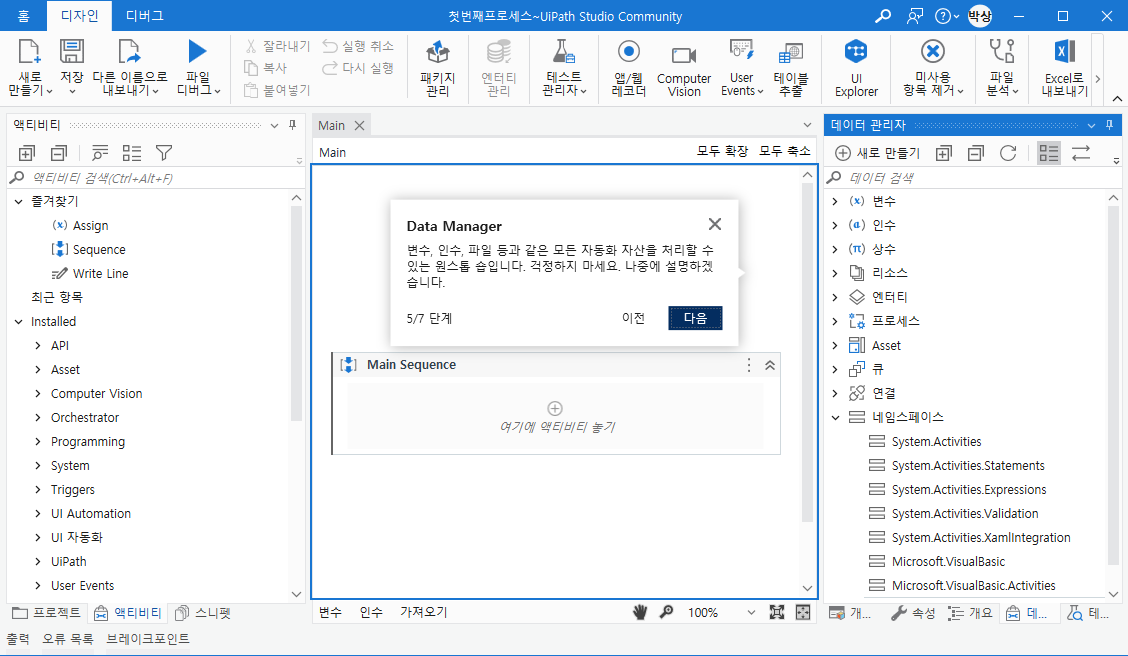Toggle list view button in Data Manager

pyautogui.click(x=1049, y=152)
